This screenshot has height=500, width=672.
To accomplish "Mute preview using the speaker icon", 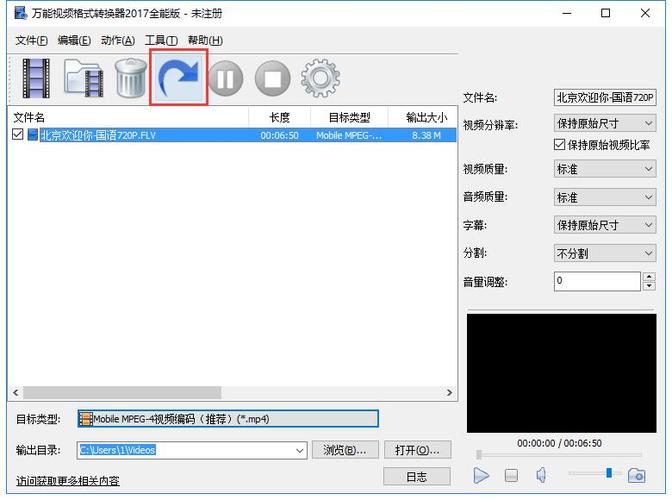I will click(541, 475).
